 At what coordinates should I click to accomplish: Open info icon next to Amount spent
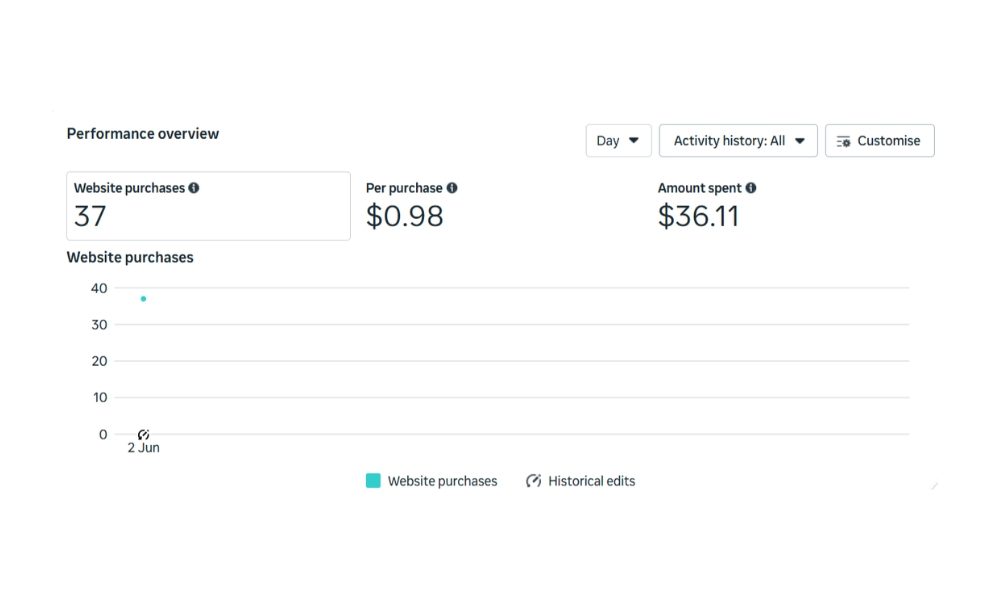pyautogui.click(x=751, y=188)
